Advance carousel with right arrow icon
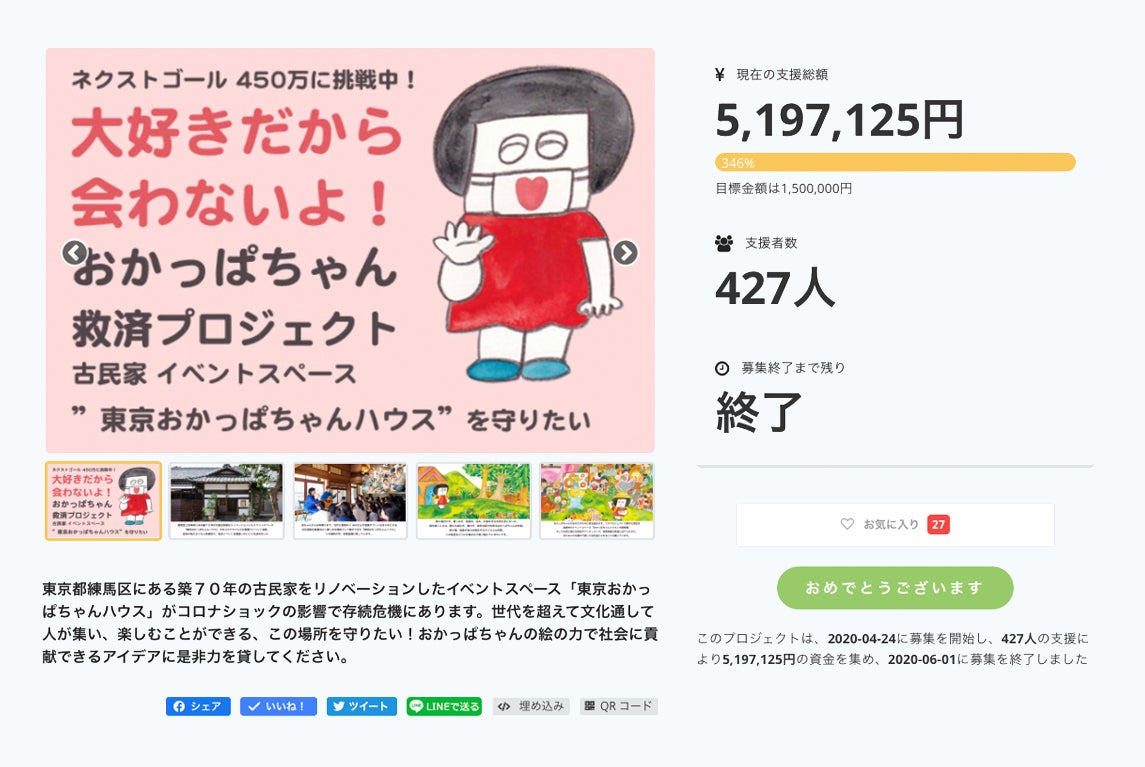 [x=625, y=253]
